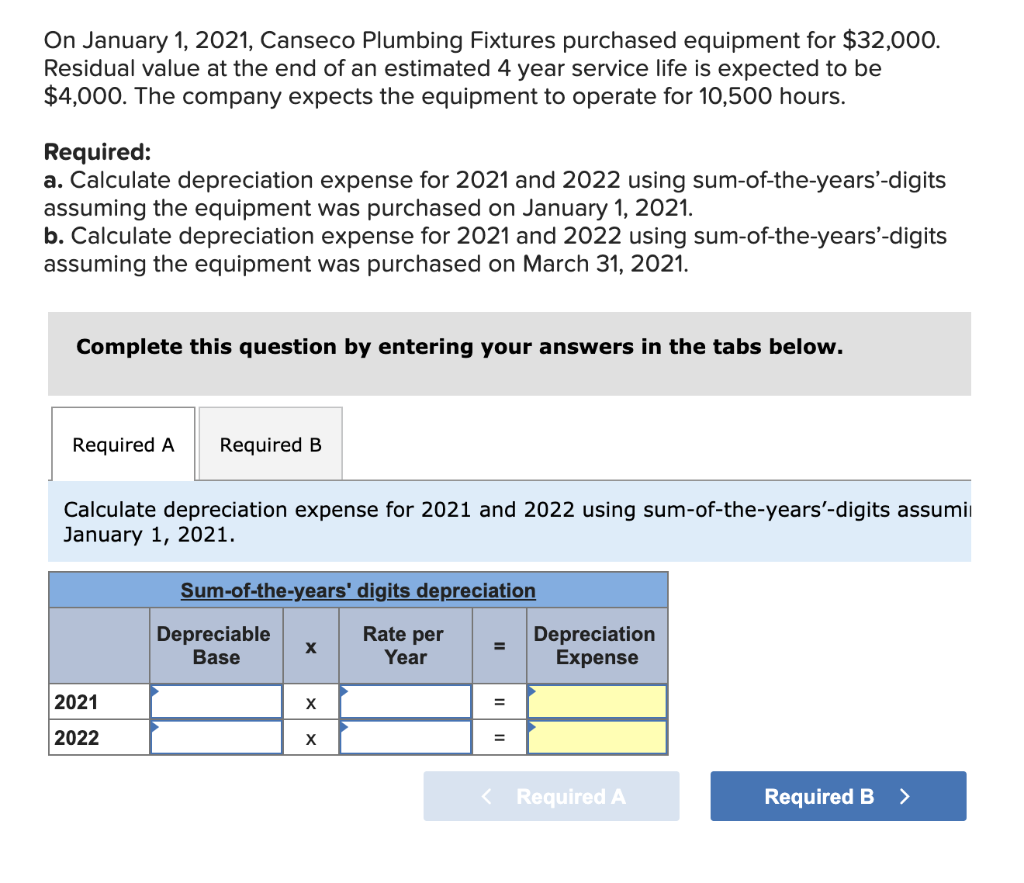
Task: Click the blue Required B next button
Action: (x=838, y=796)
